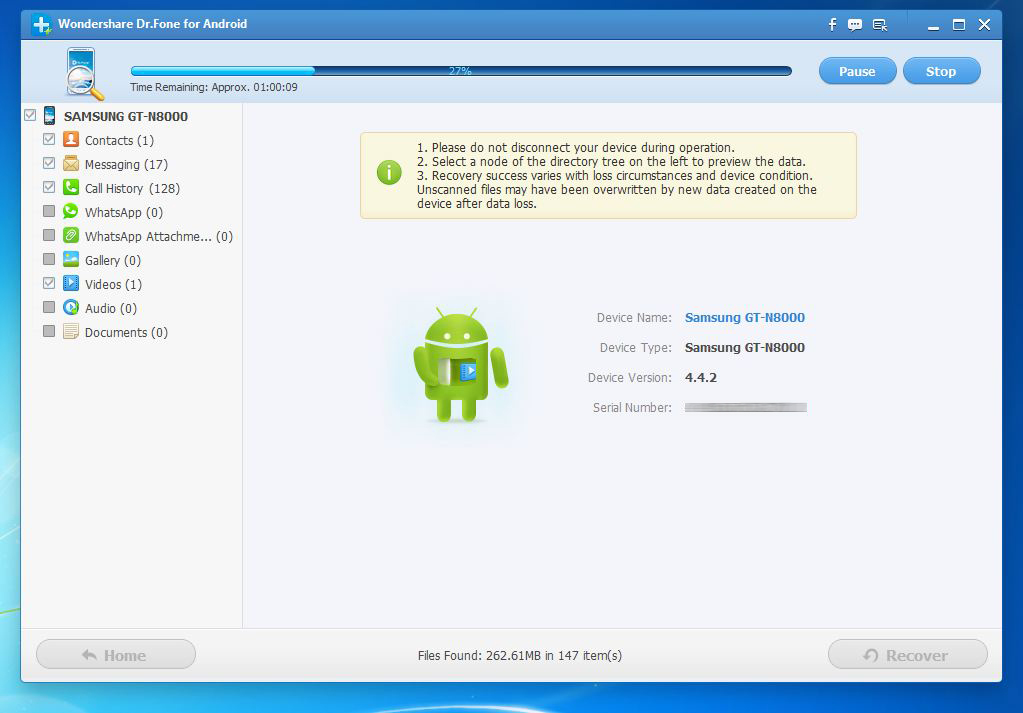Click the Messaging envelope icon
This screenshot has height=713, width=1023.
click(70, 164)
